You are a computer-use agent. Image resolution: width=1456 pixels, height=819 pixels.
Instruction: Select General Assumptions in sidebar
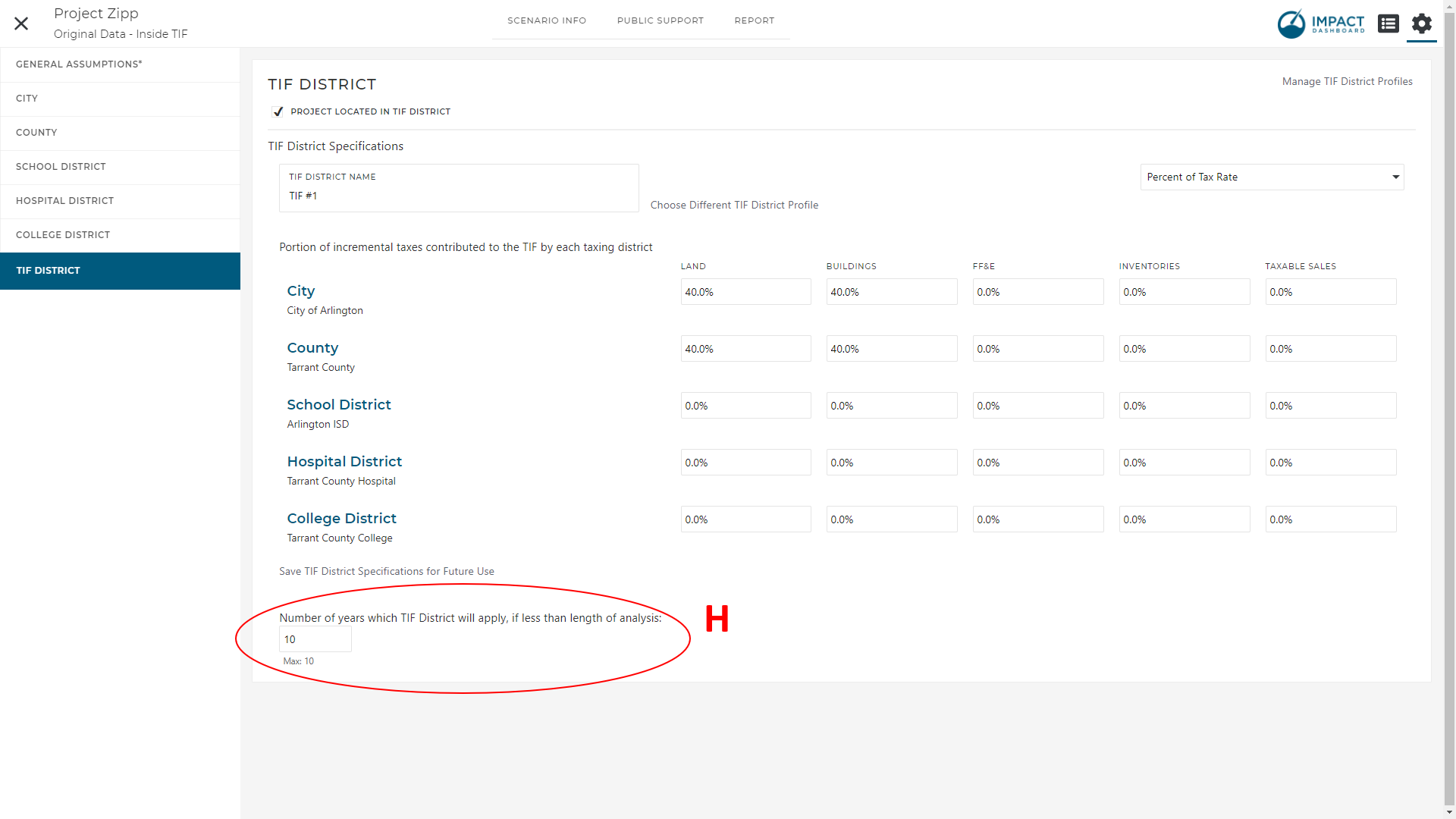pyautogui.click(x=79, y=64)
